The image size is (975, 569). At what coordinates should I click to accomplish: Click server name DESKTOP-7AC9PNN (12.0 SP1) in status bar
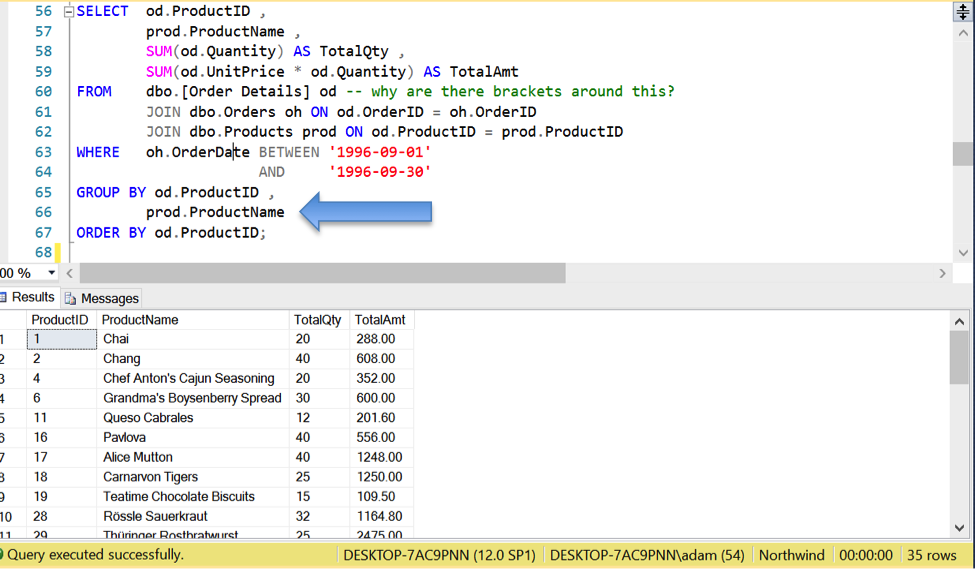[x=439, y=555]
